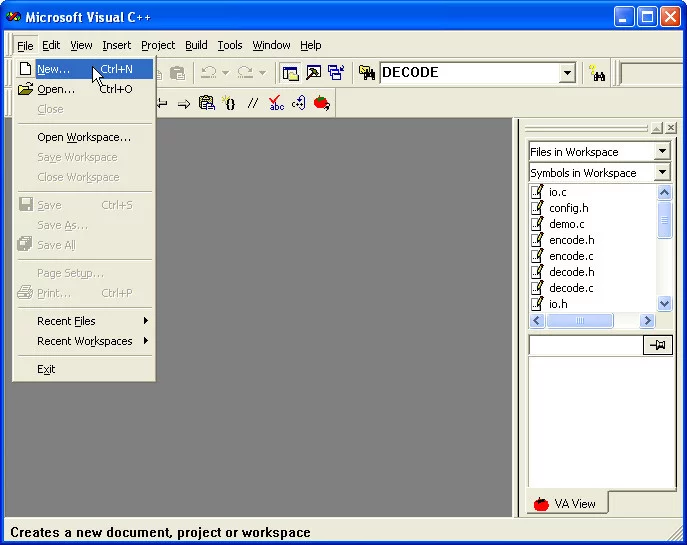Click file list horizontal scroll left arrow
The image size is (687, 545).
click(x=537, y=321)
